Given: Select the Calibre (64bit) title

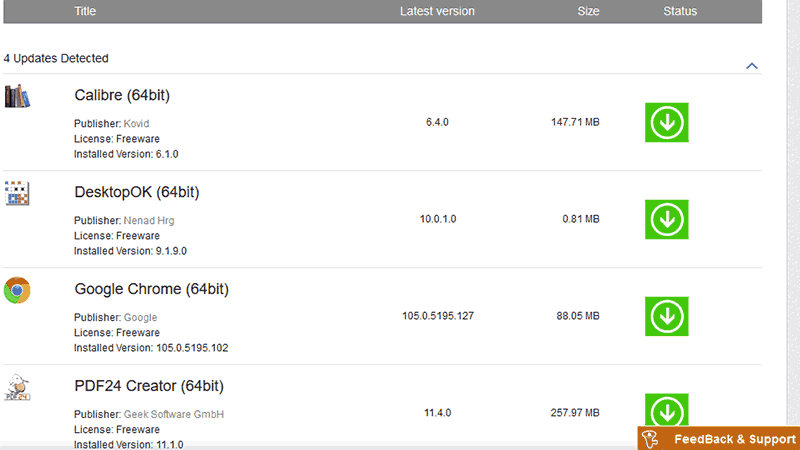Looking at the screenshot, I should 121,96.
